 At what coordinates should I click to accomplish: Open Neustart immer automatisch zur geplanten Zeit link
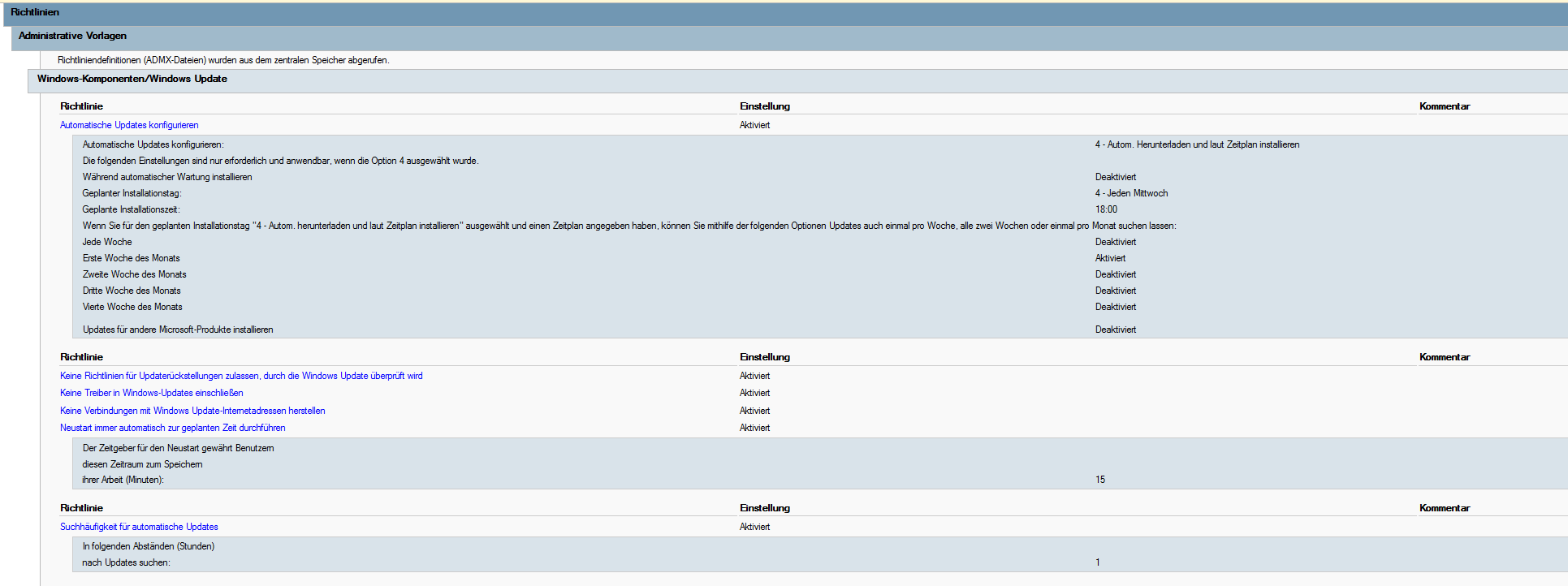173,428
